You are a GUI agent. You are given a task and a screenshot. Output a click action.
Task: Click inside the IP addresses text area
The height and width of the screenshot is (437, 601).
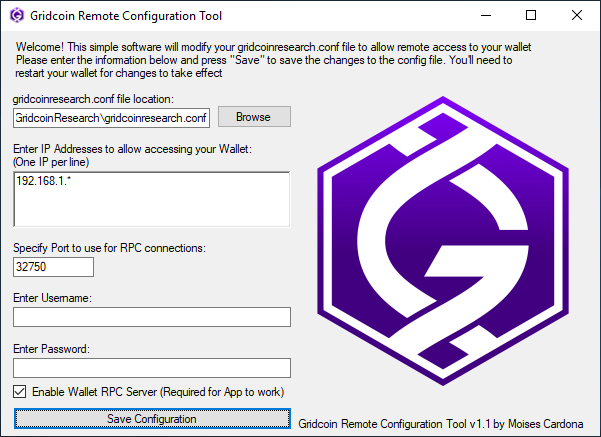click(152, 199)
